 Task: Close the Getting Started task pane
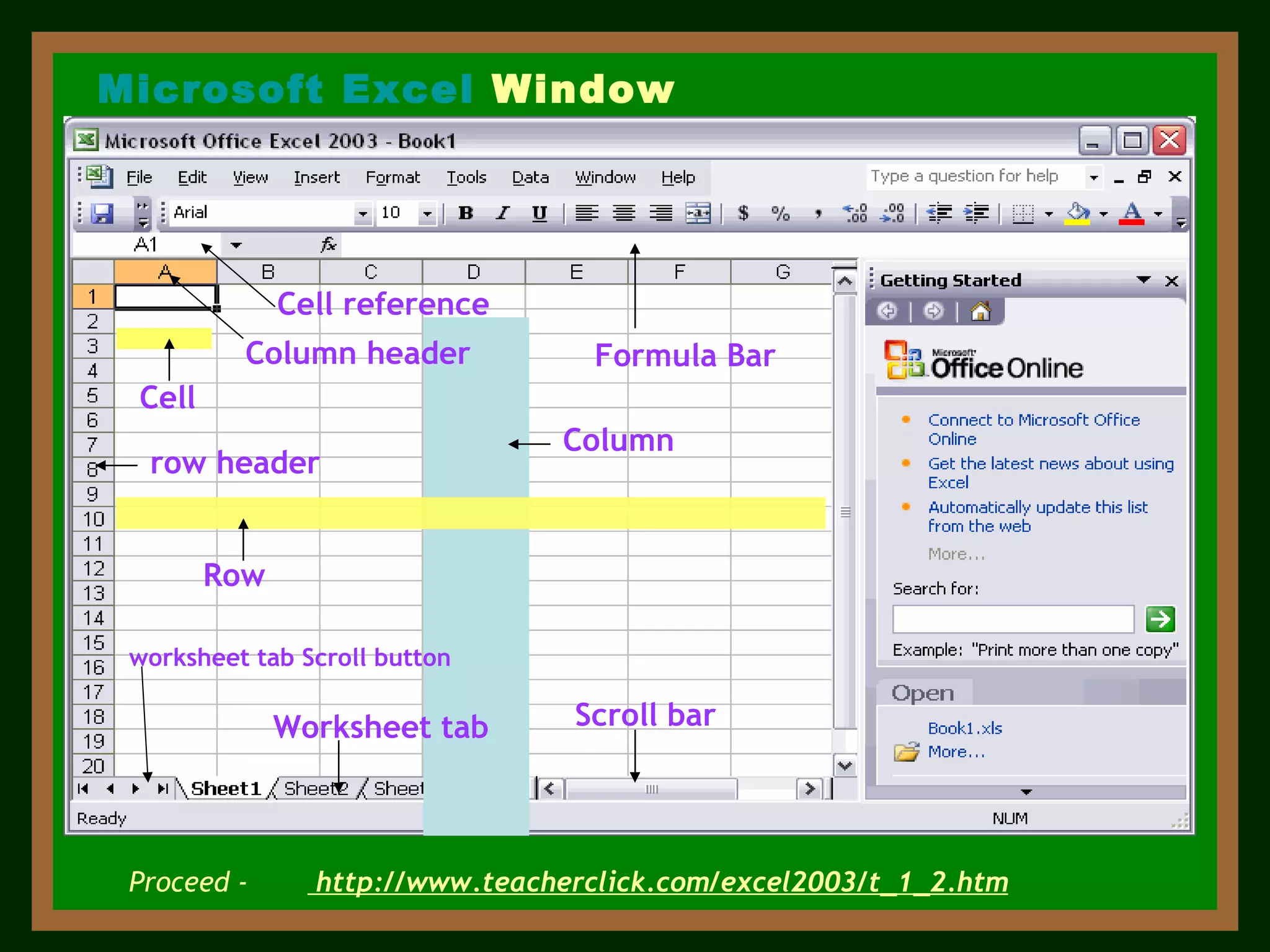(x=1171, y=281)
